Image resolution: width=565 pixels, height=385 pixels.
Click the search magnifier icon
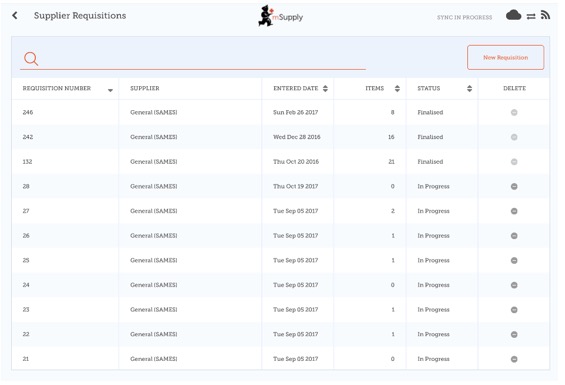click(31, 59)
